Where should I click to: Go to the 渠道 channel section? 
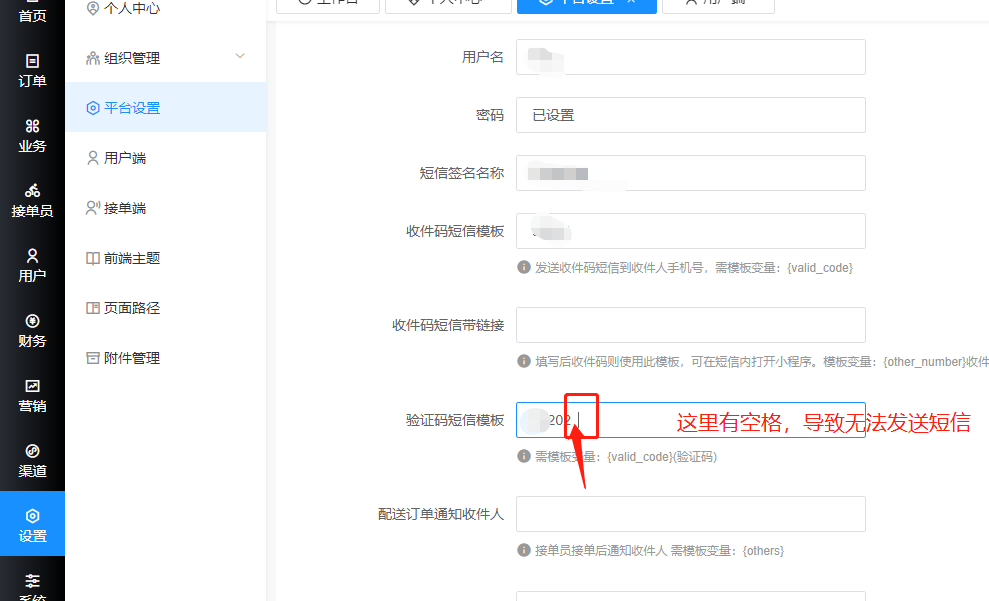point(32,460)
